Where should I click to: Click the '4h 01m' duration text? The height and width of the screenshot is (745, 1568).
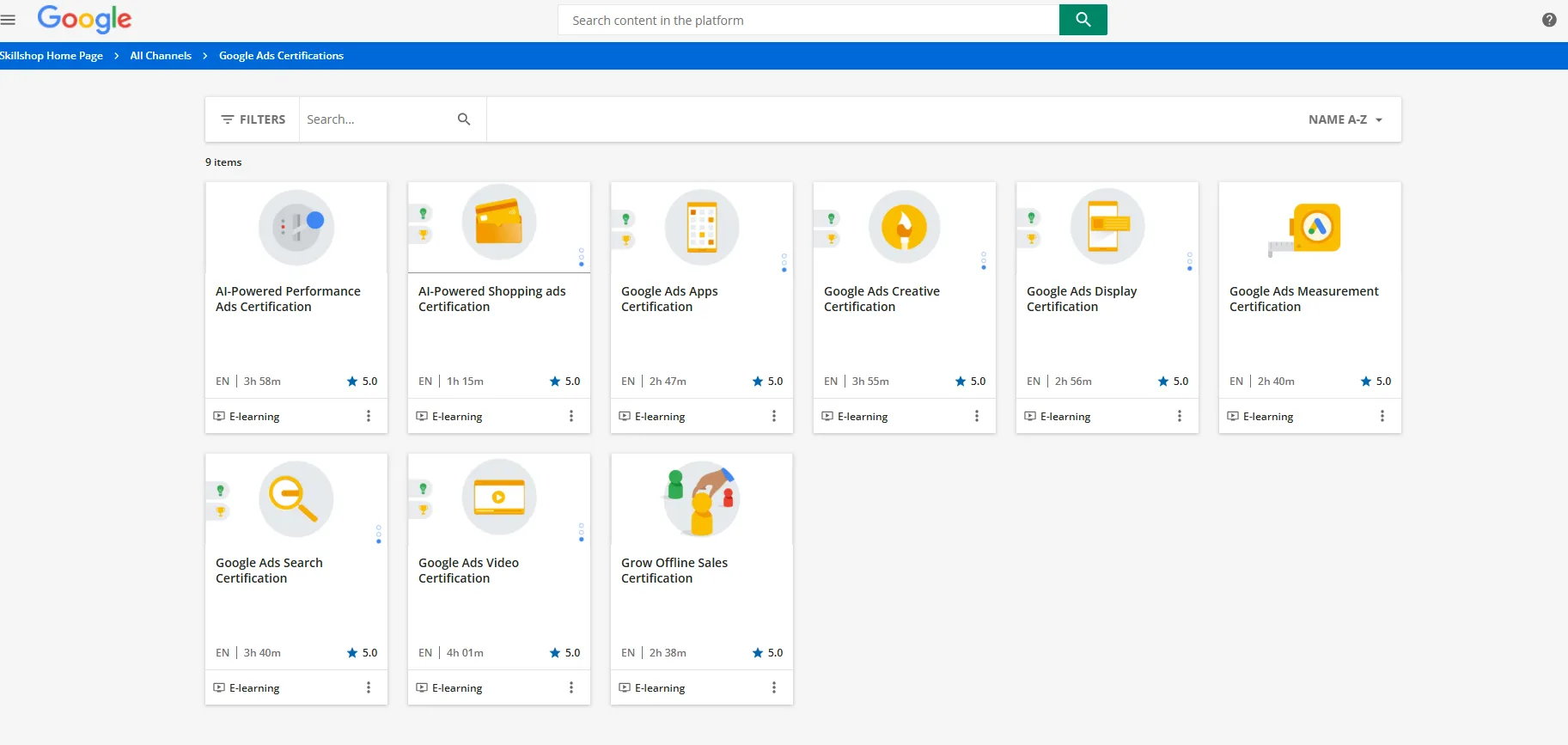tap(465, 653)
